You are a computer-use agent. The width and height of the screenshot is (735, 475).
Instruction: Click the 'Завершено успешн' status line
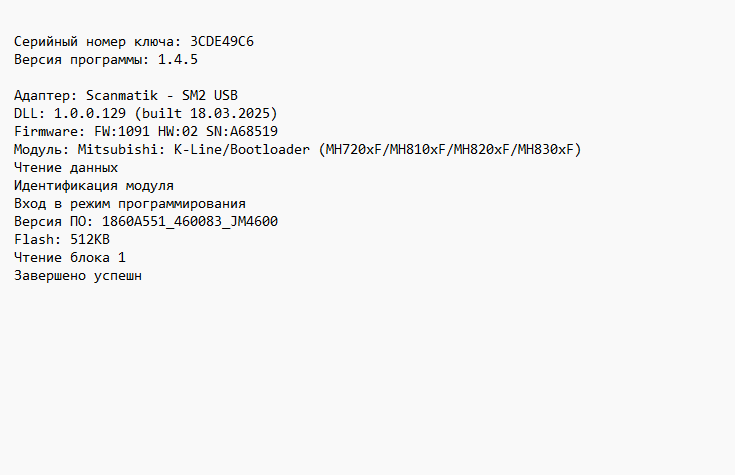[78, 276]
